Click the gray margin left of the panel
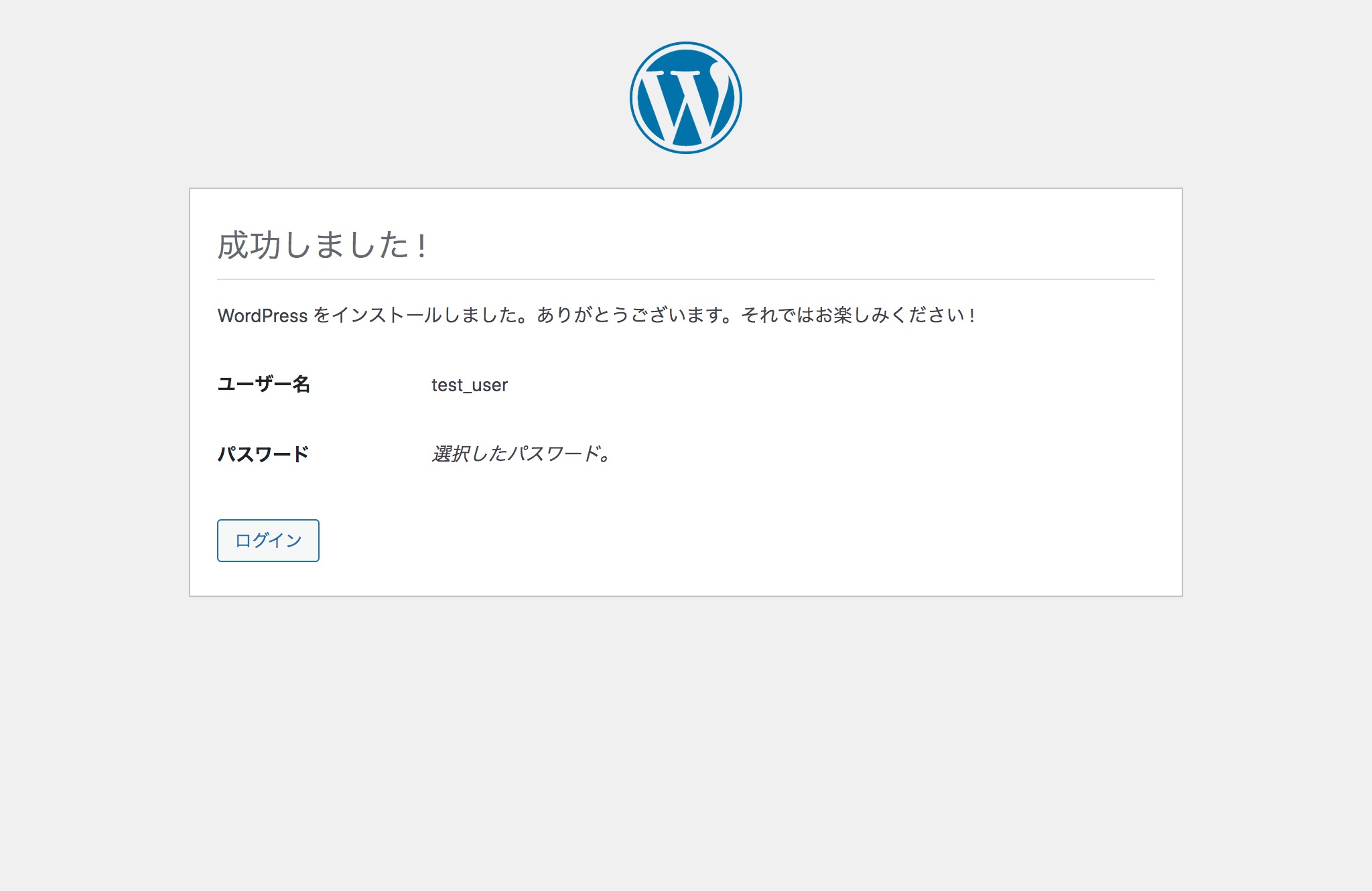This screenshot has height=891, width=1372. click(x=94, y=392)
